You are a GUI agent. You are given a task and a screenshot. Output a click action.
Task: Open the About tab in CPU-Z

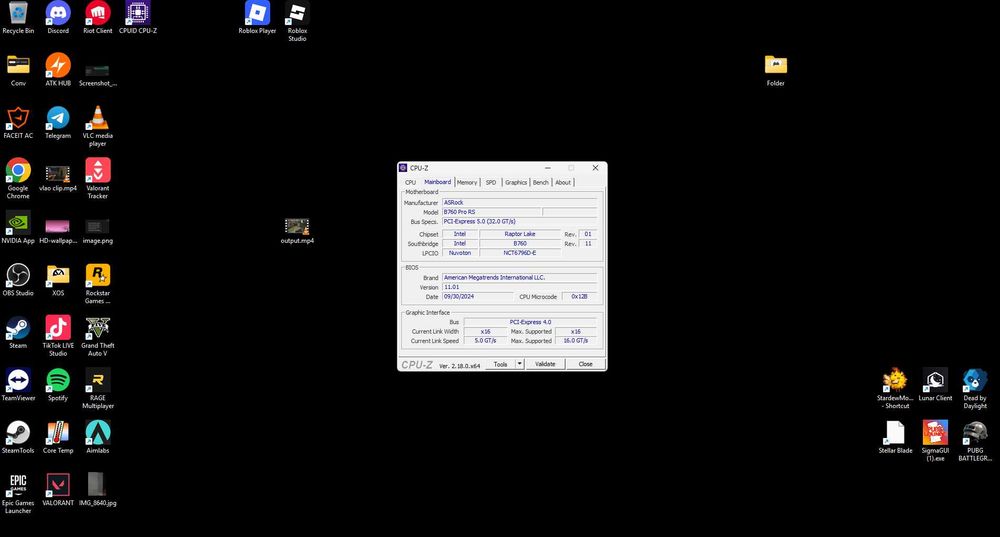tap(563, 182)
